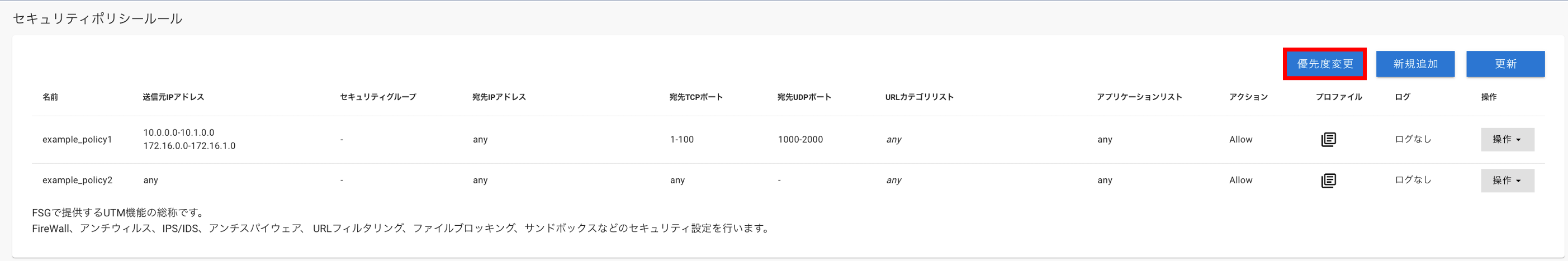The image size is (1568, 261).
Task: Select the example_policy2 name cell
Action: click(x=77, y=180)
